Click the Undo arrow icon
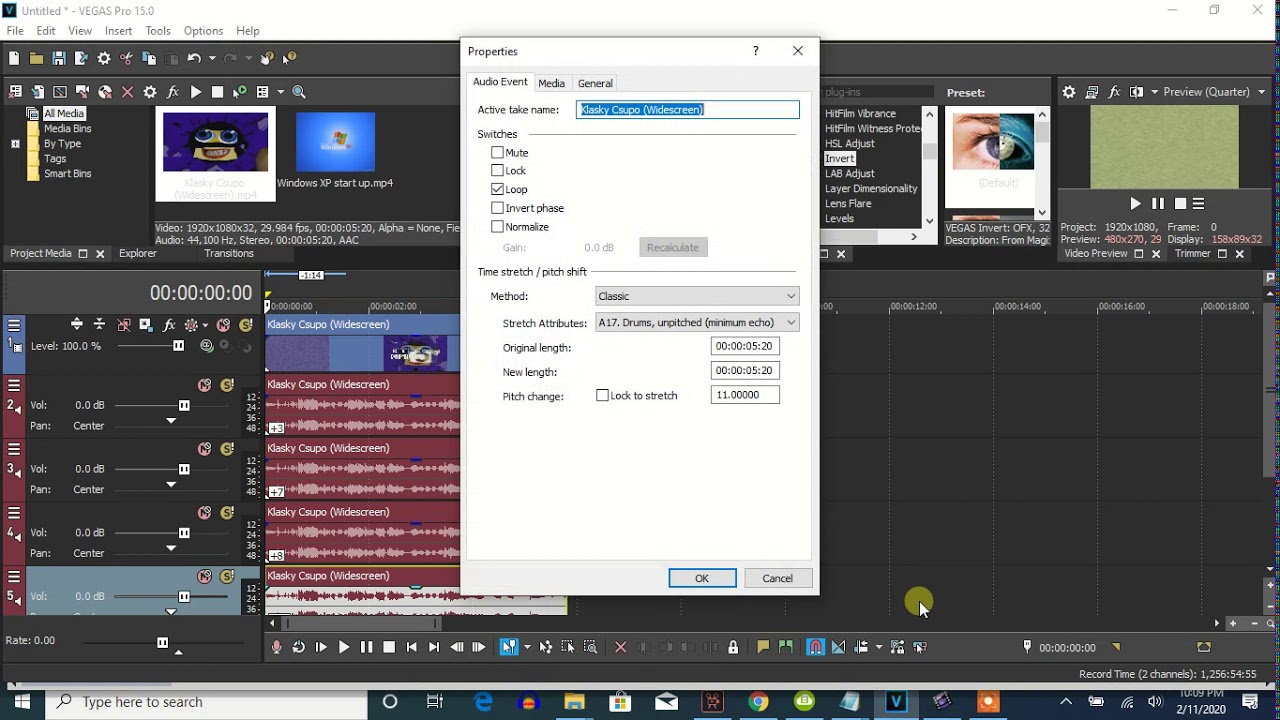The height and width of the screenshot is (720, 1280). (x=193, y=59)
